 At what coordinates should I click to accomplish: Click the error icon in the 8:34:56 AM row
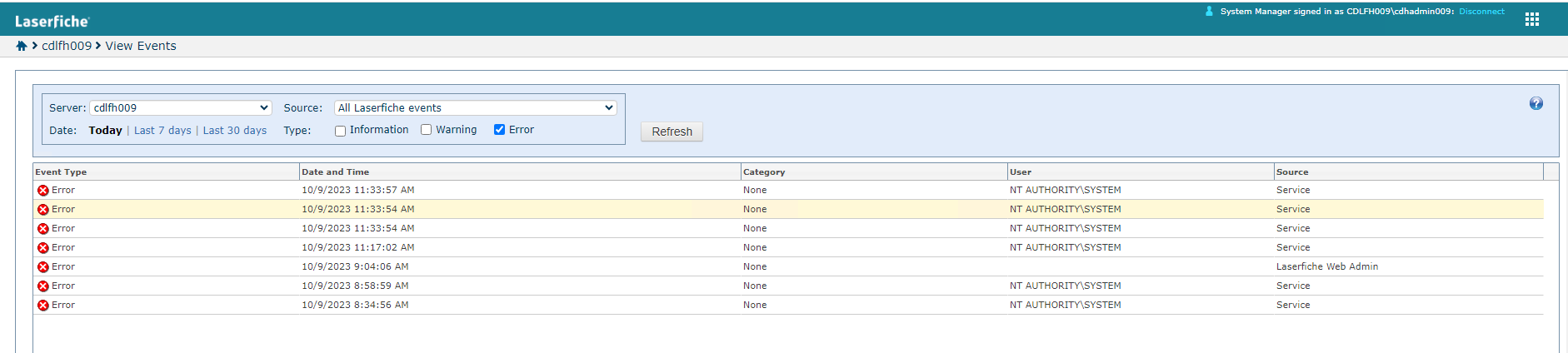click(x=43, y=306)
